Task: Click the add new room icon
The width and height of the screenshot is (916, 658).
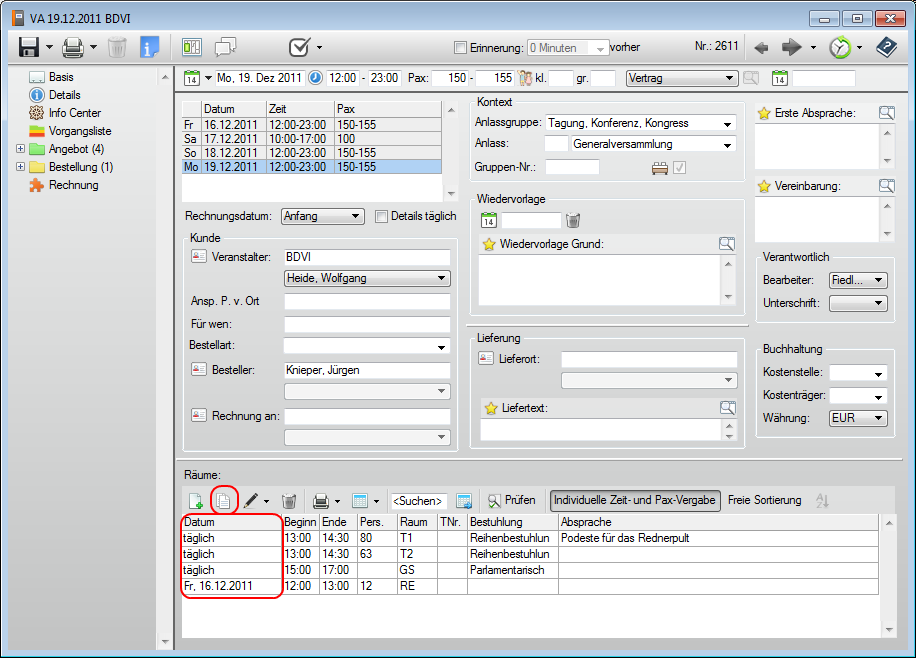Action: pyautogui.click(x=196, y=500)
